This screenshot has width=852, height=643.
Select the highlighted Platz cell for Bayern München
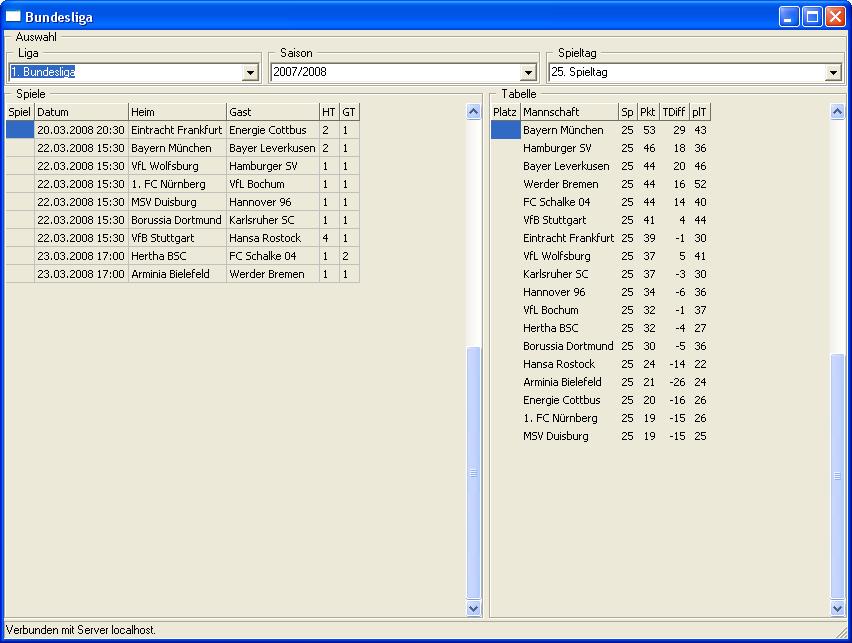[x=505, y=130]
